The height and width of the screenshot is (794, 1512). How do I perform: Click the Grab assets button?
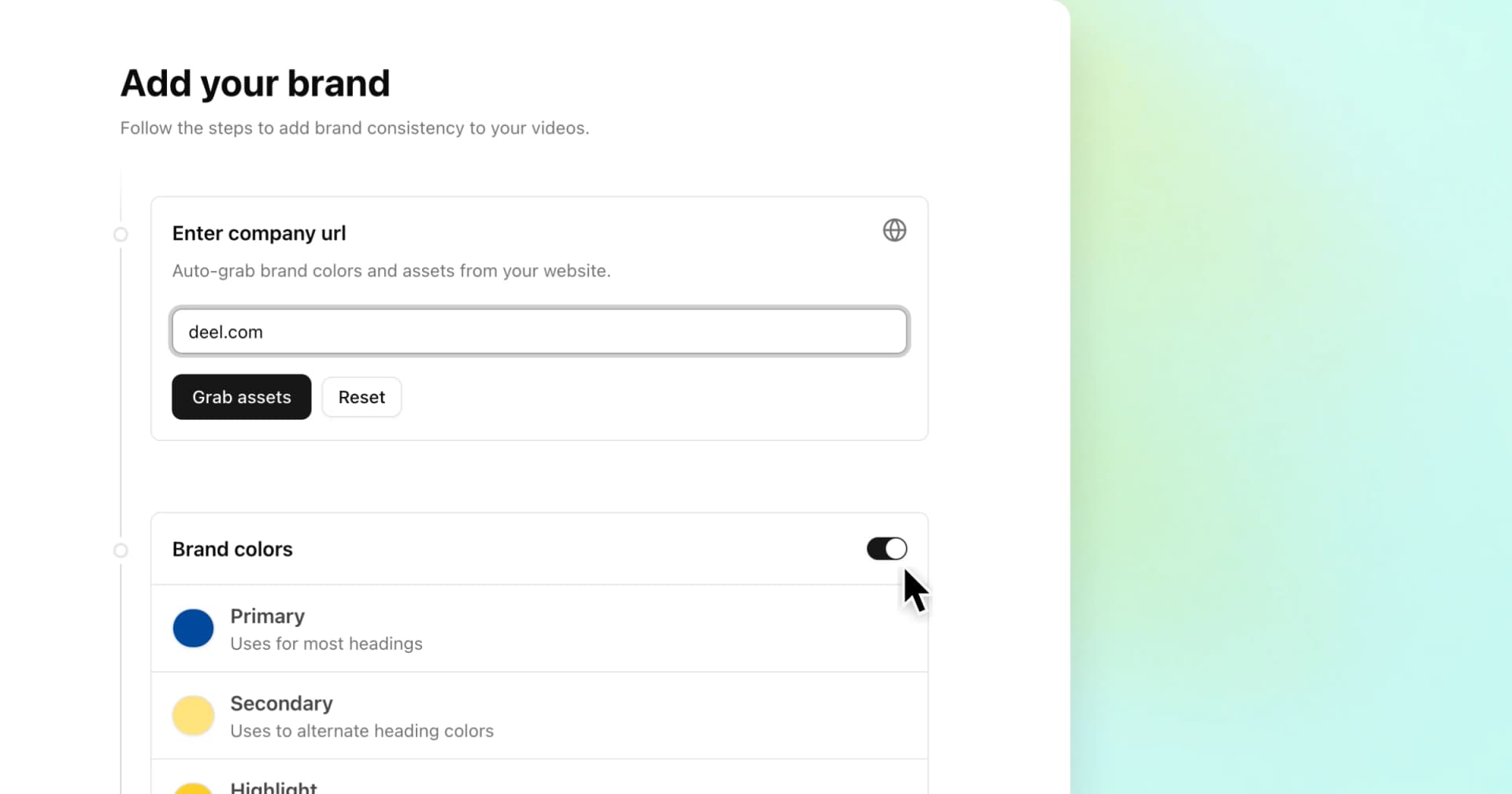click(241, 396)
